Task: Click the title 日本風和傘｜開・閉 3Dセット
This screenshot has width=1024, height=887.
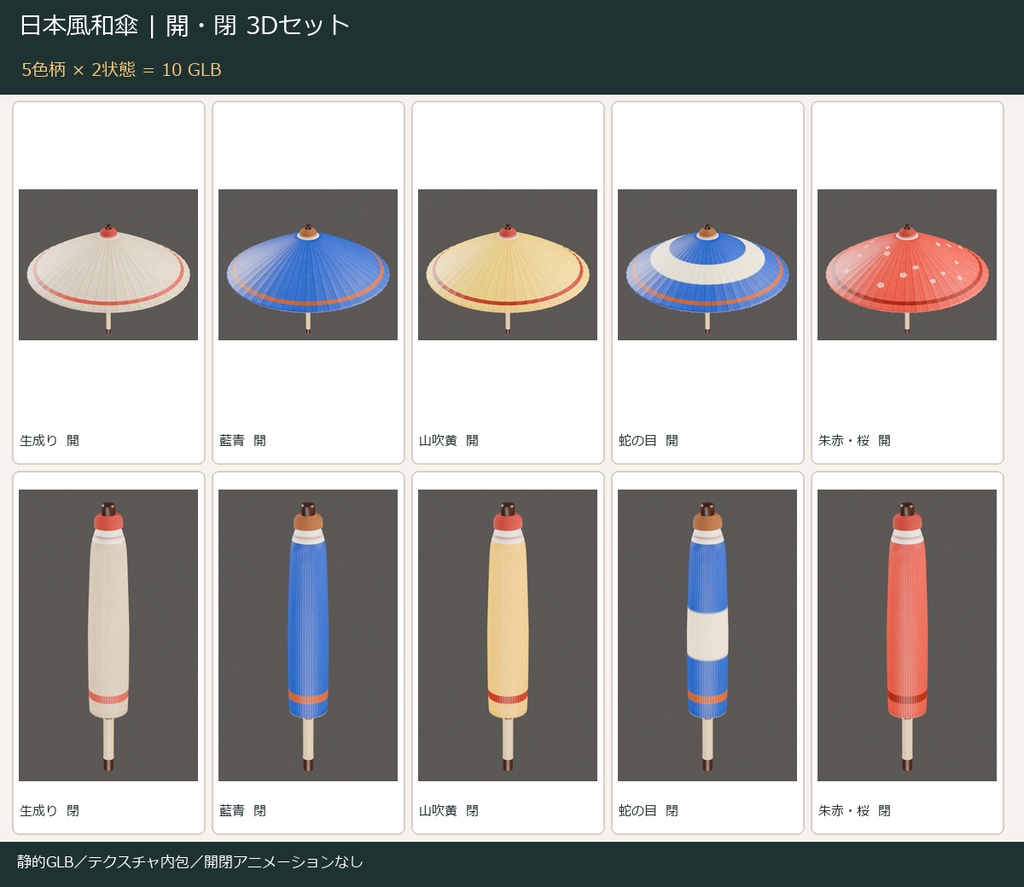Action: (x=185, y=25)
